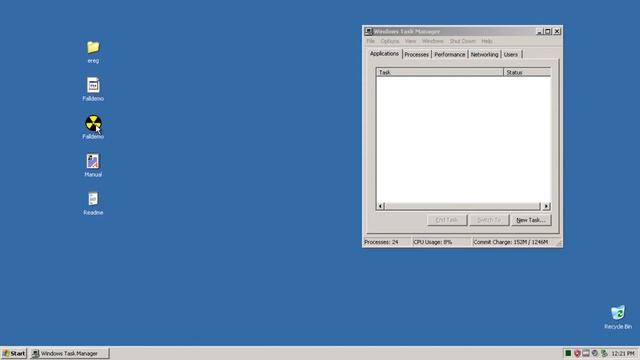
Task: Click the round gray tray icon
Action: pyautogui.click(x=595, y=353)
